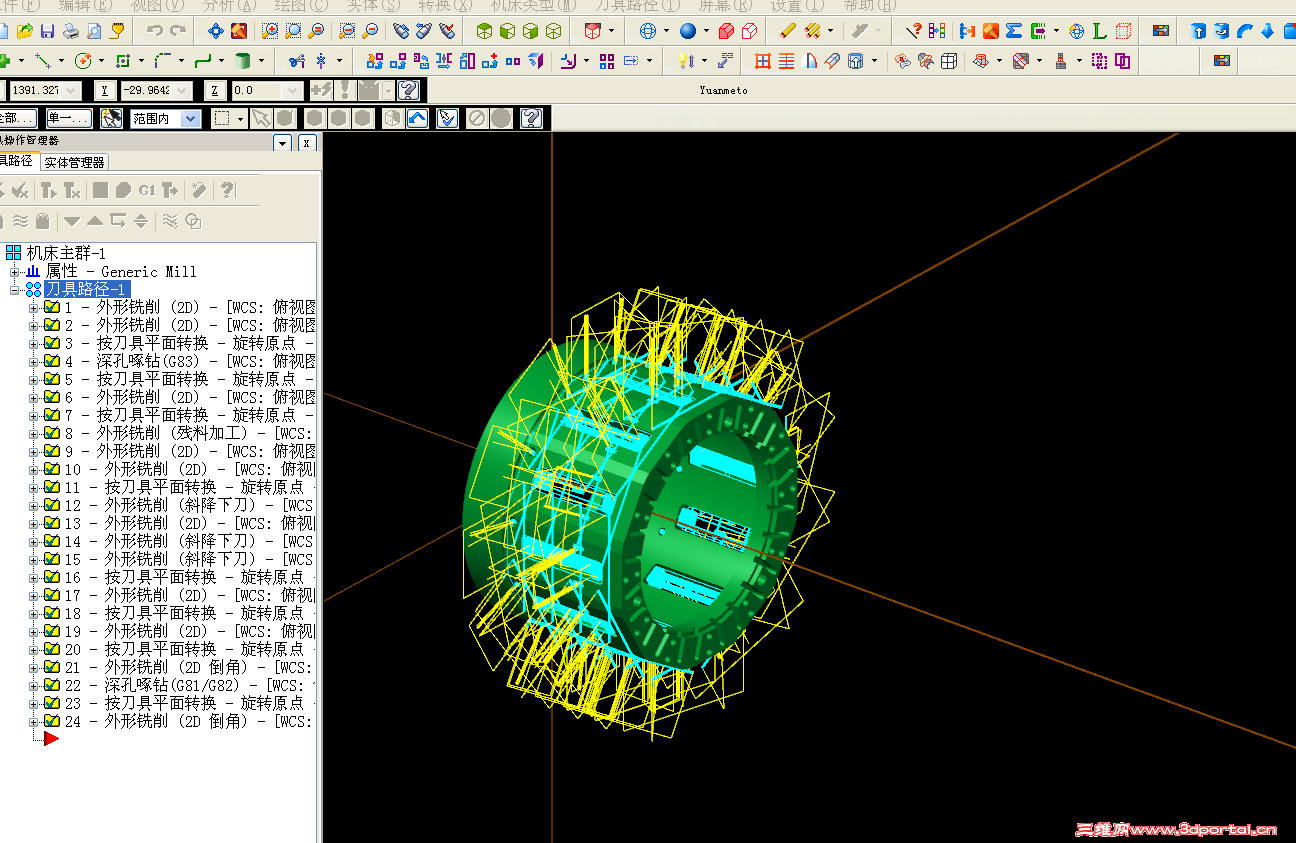Click the red grid icon in second toolbar

tap(763, 61)
